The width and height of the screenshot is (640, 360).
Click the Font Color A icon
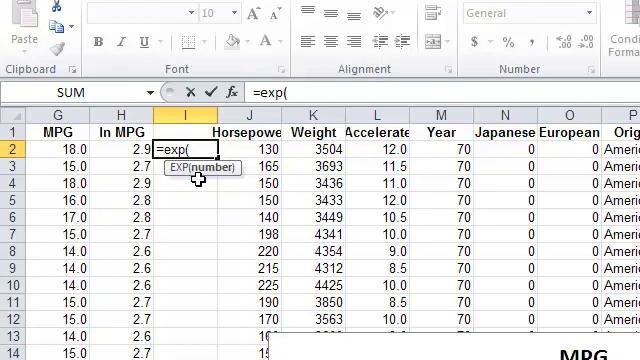pos(266,41)
